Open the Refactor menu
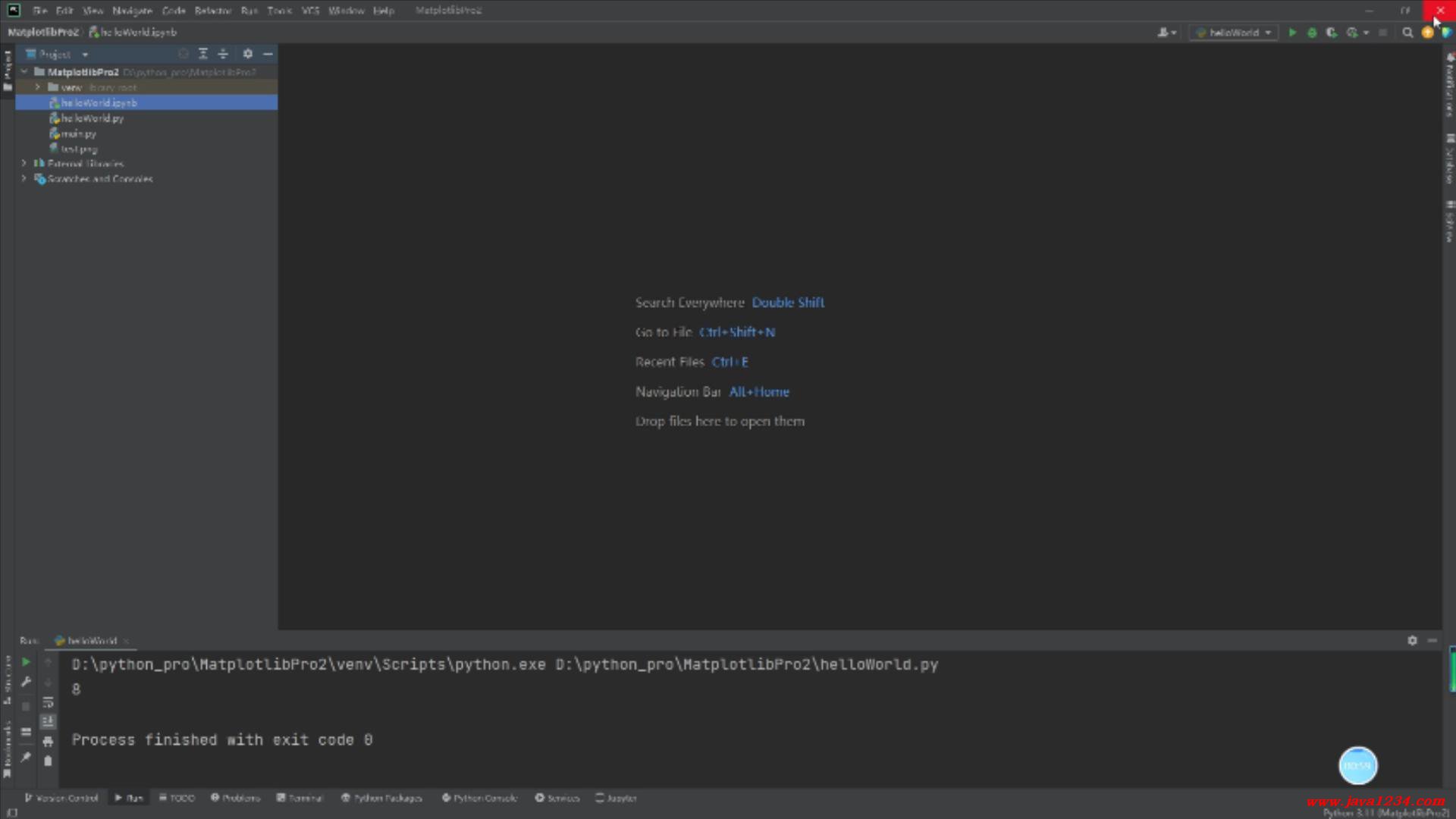The image size is (1456, 819). 212,11
